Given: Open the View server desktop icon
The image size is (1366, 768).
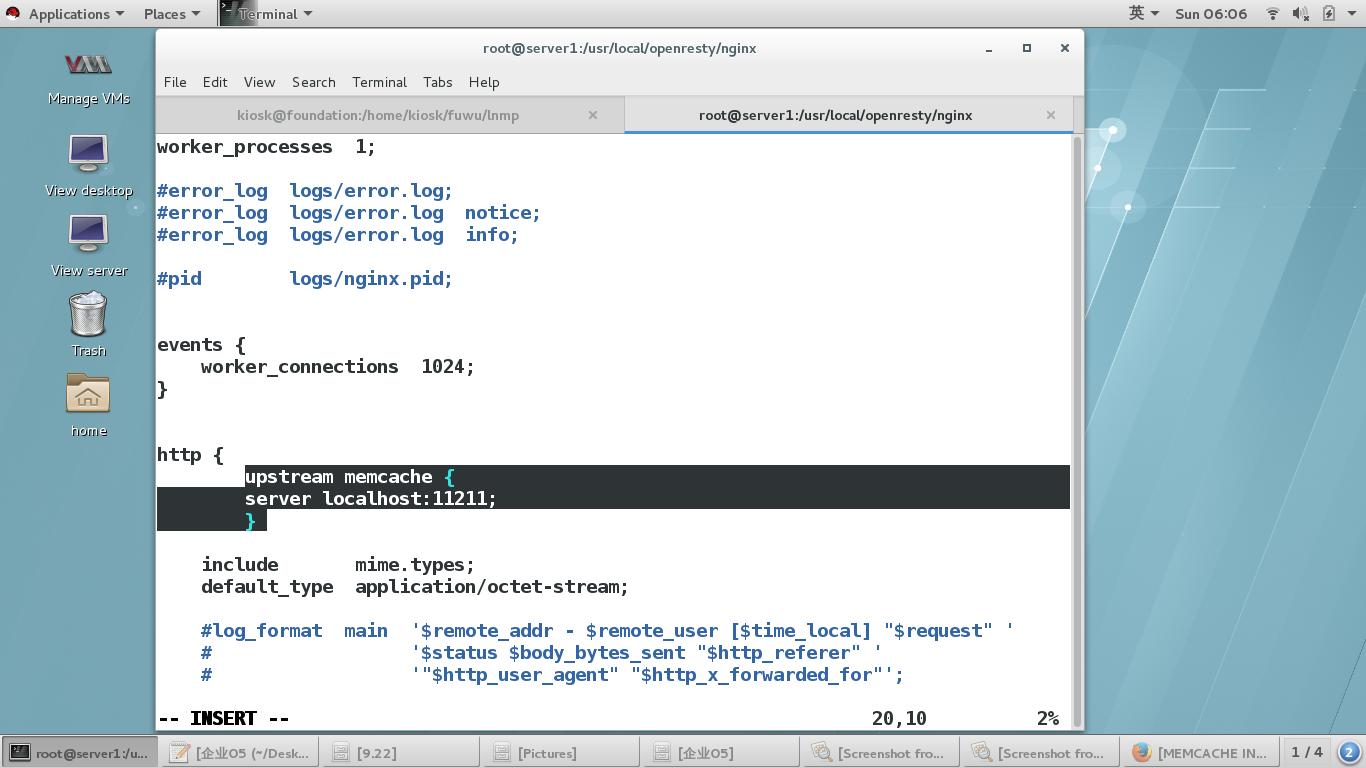Looking at the screenshot, I should (x=88, y=245).
